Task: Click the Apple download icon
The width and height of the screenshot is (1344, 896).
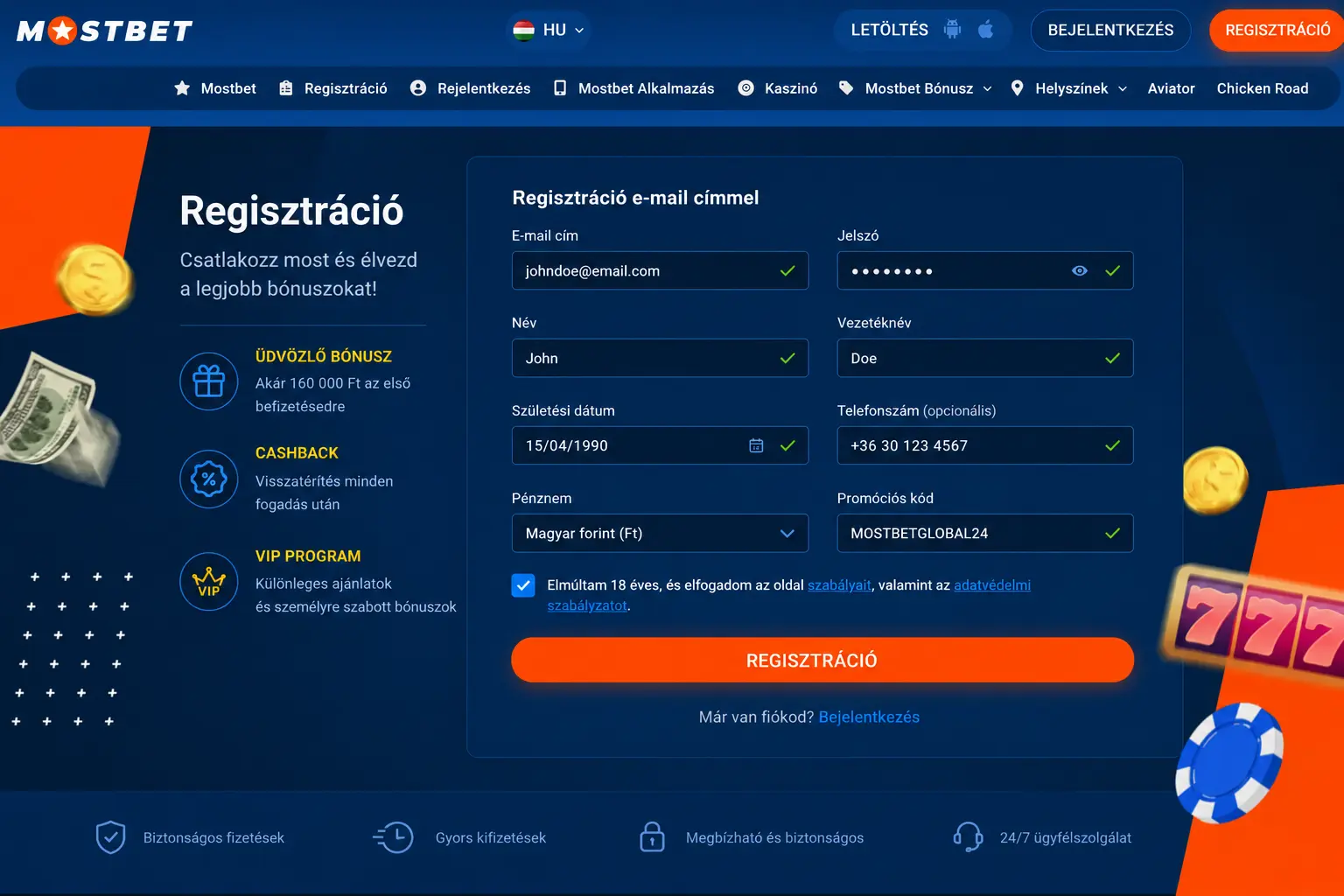Action: 986,30
